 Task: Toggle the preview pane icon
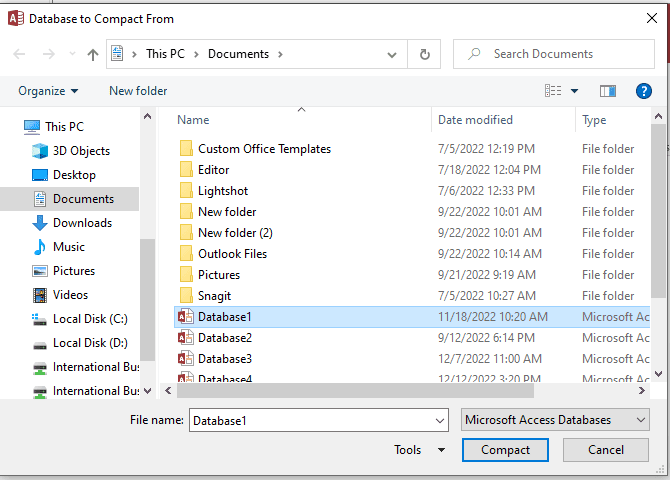(608, 91)
